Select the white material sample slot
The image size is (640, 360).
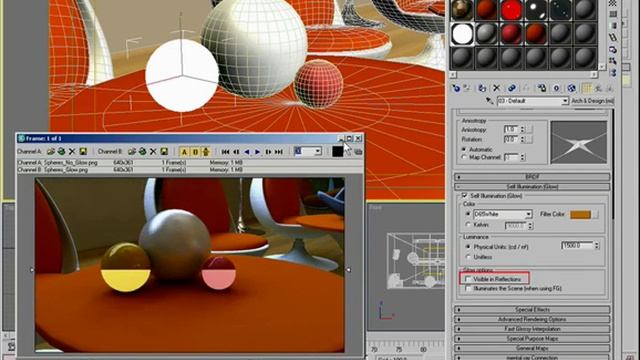[x=462, y=33]
